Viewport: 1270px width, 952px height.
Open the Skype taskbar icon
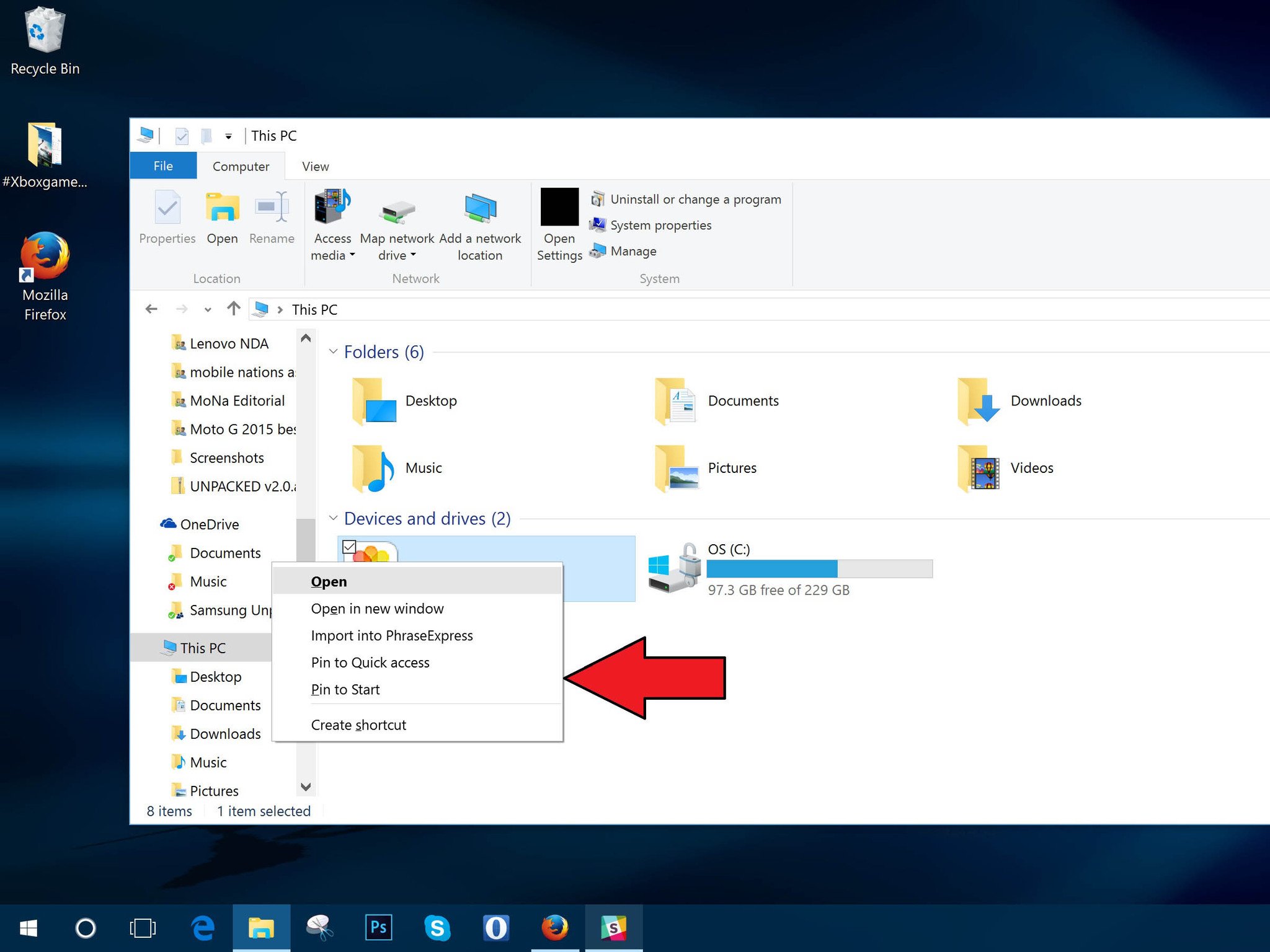click(x=437, y=928)
